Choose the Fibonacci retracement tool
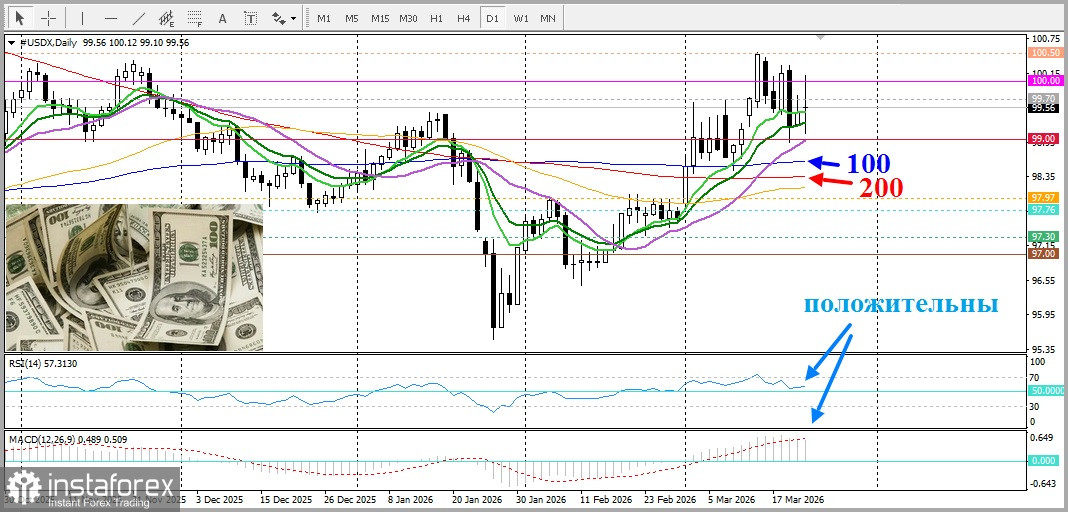 tap(194, 18)
